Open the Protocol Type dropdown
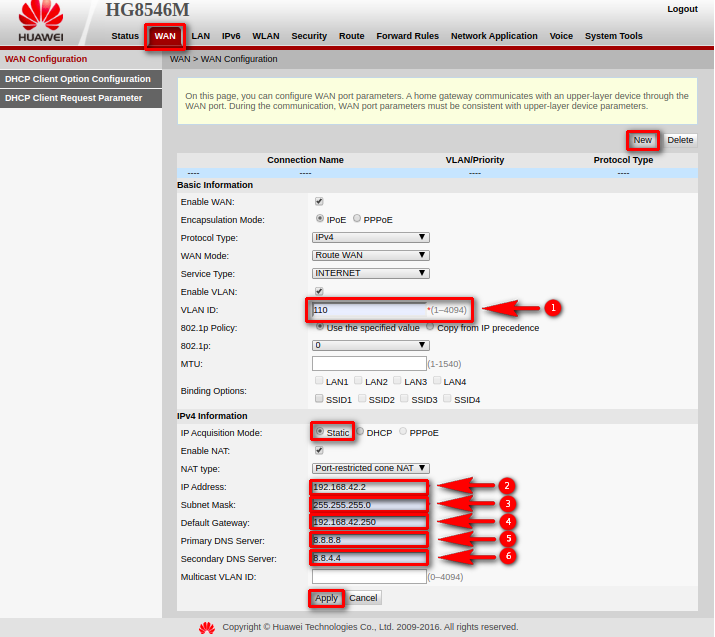Viewport: 715px width, 637px height. [x=371, y=237]
